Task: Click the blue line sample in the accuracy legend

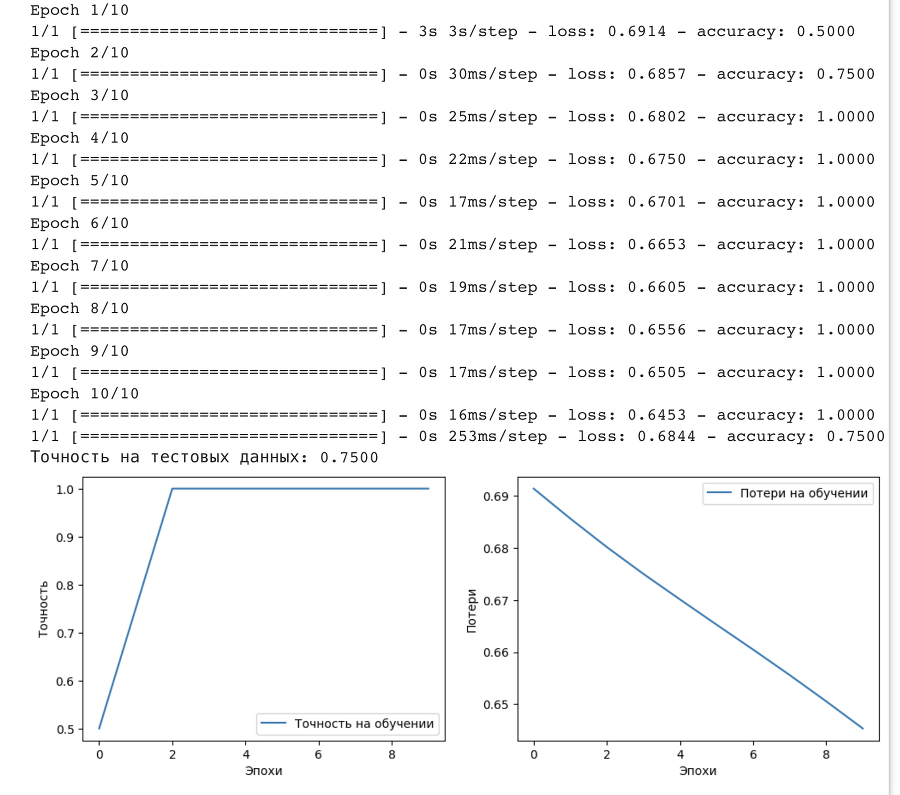Action: tap(274, 723)
